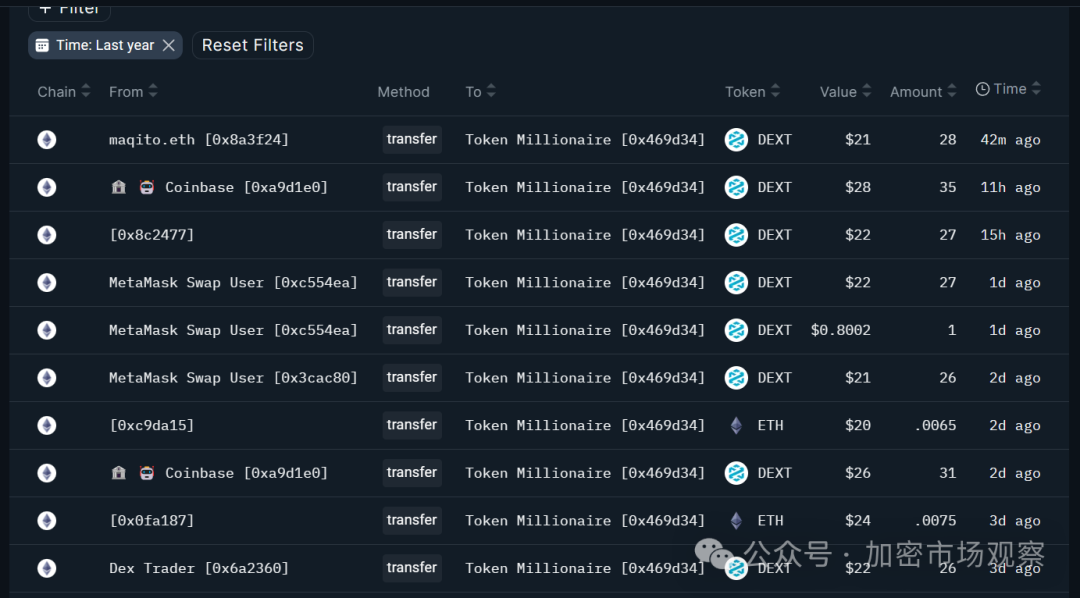The image size is (1080, 598).
Task: Click the DEXT token icon in the [0x3cac80] row
Action: [736, 378]
